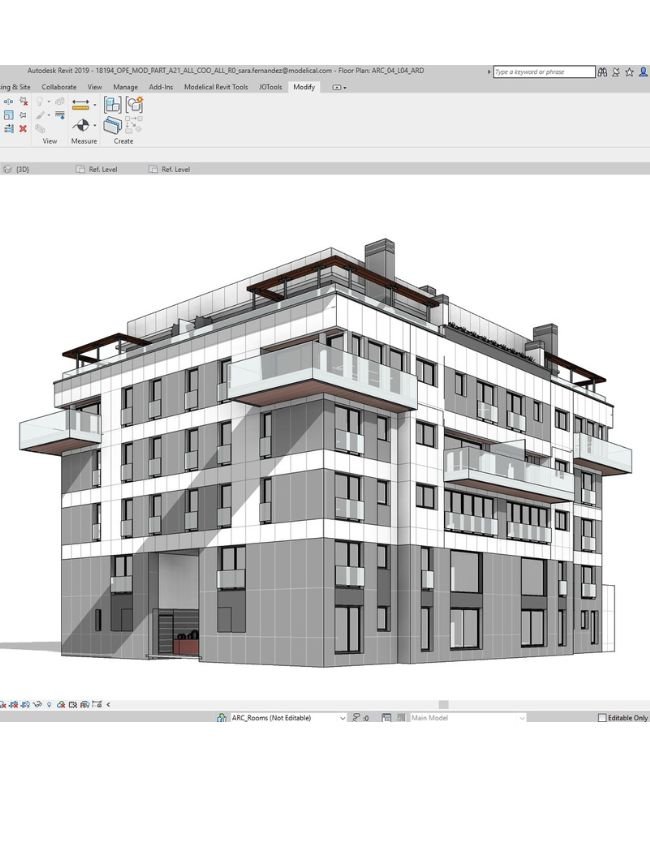Switch to the first Ref. Level view tab

point(96,169)
